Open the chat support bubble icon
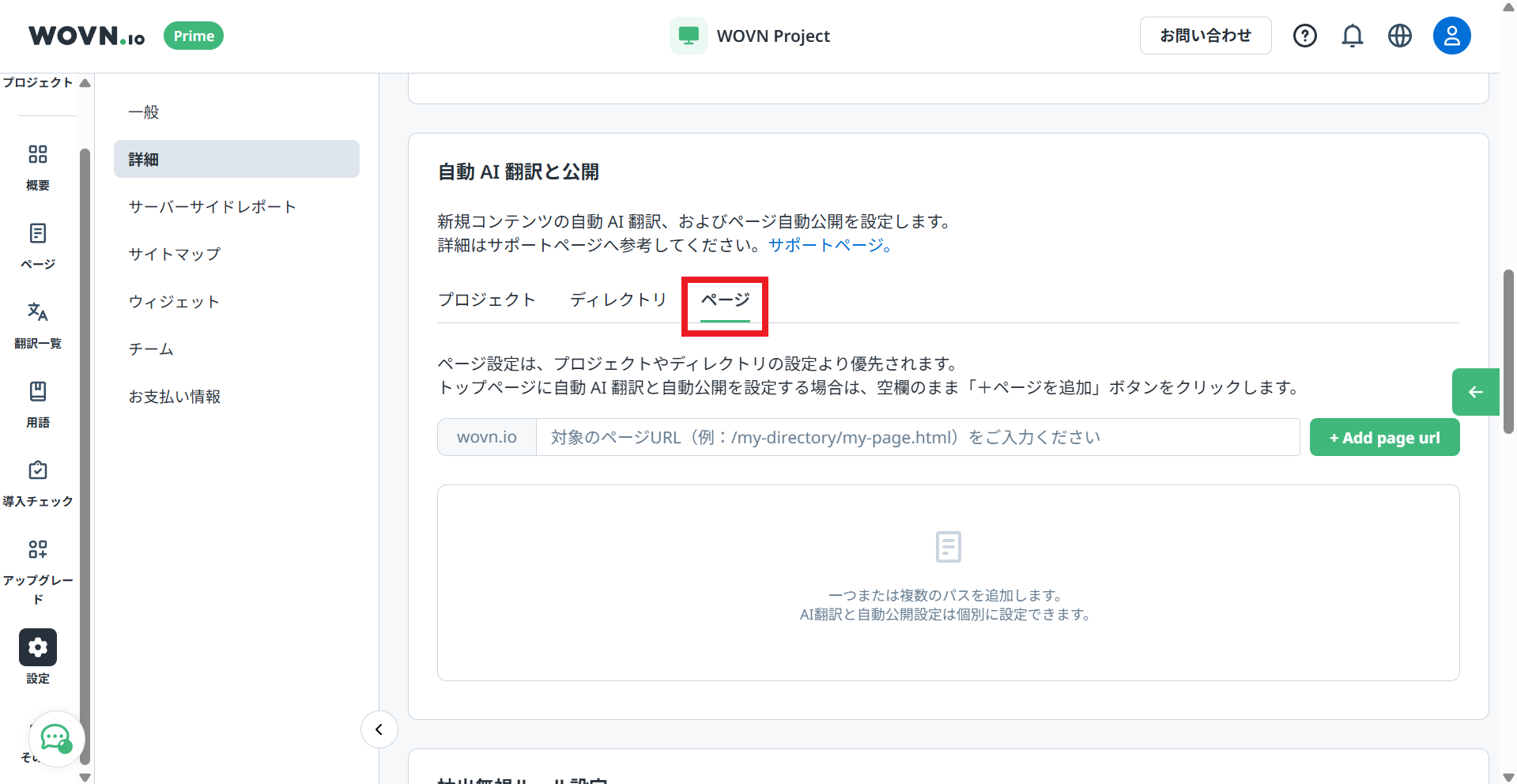 pos(56,739)
